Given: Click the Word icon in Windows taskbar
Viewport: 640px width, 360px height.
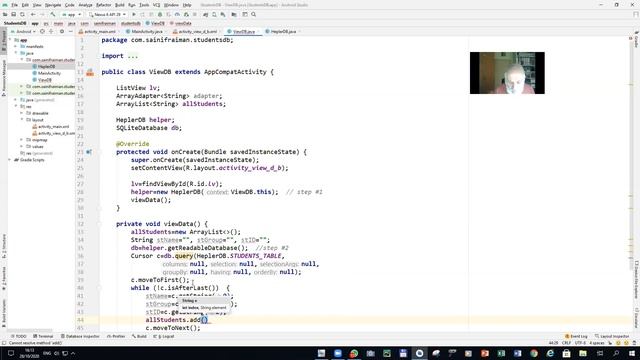Looking at the screenshot, I should pyautogui.click(x=518, y=353).
